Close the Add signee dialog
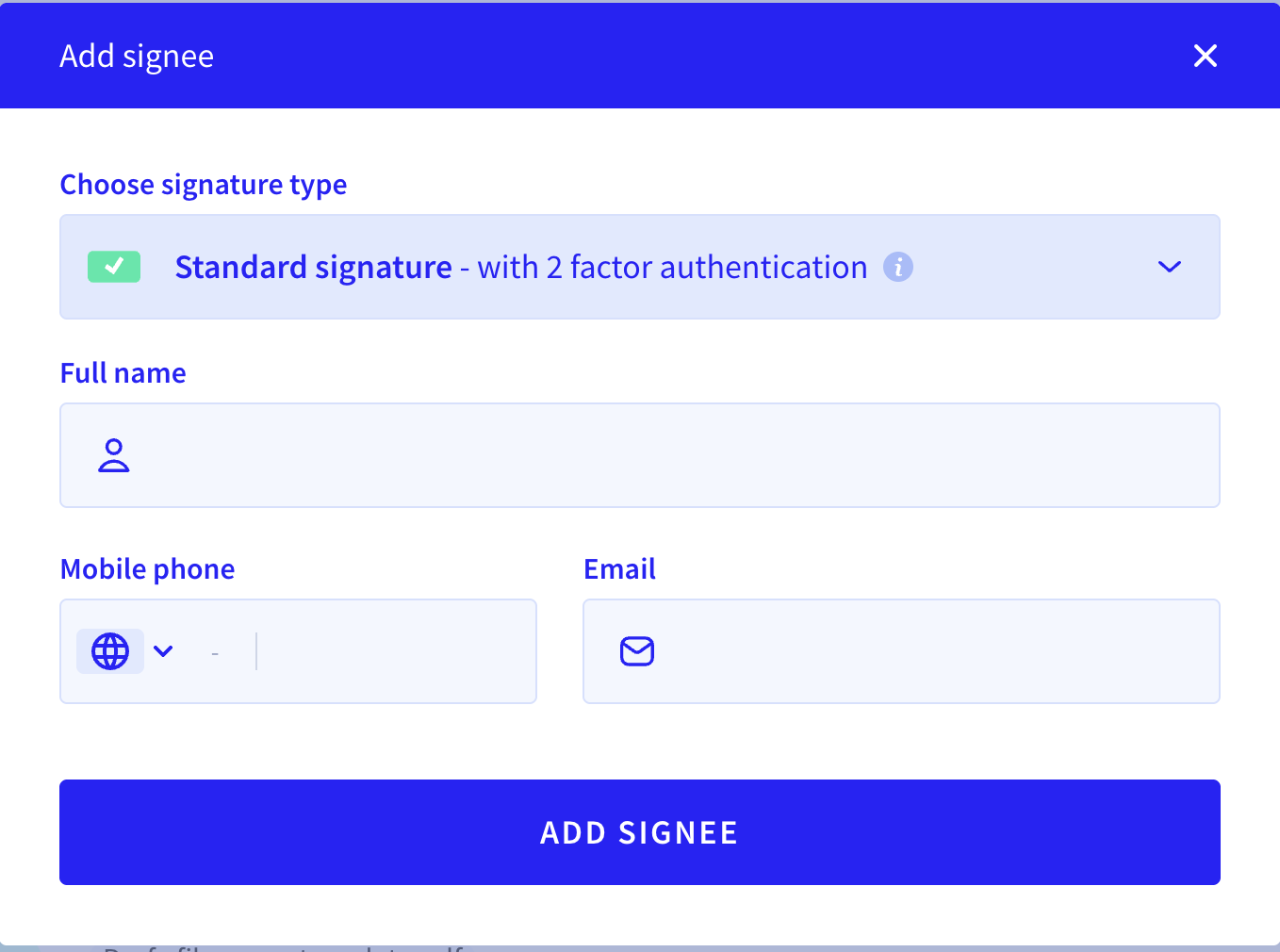 point(1205,56)
